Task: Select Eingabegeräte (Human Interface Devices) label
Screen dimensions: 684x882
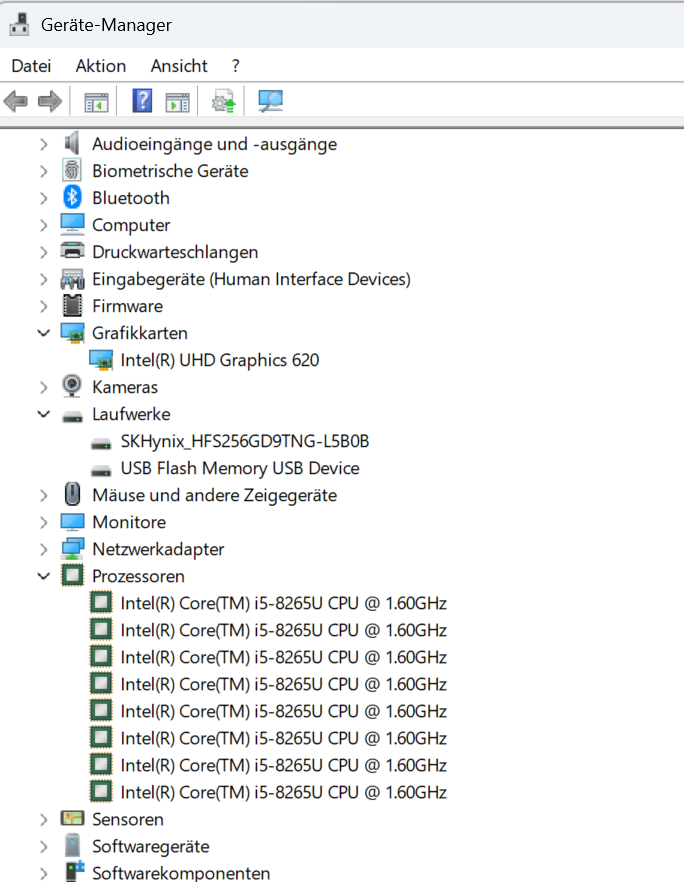Action: (251, 279)
